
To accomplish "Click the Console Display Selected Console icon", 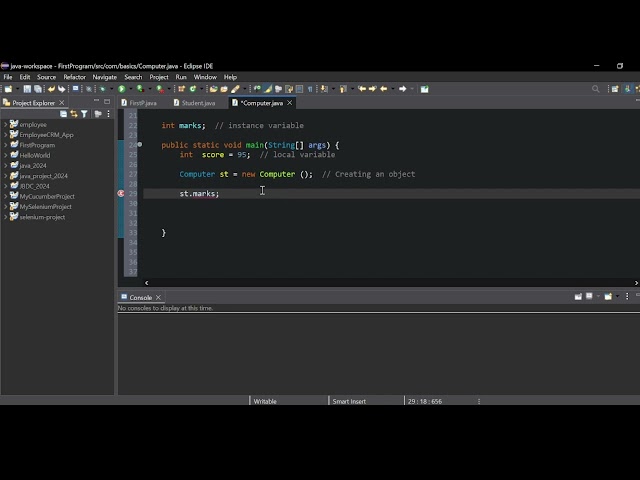I will [589, 296].
